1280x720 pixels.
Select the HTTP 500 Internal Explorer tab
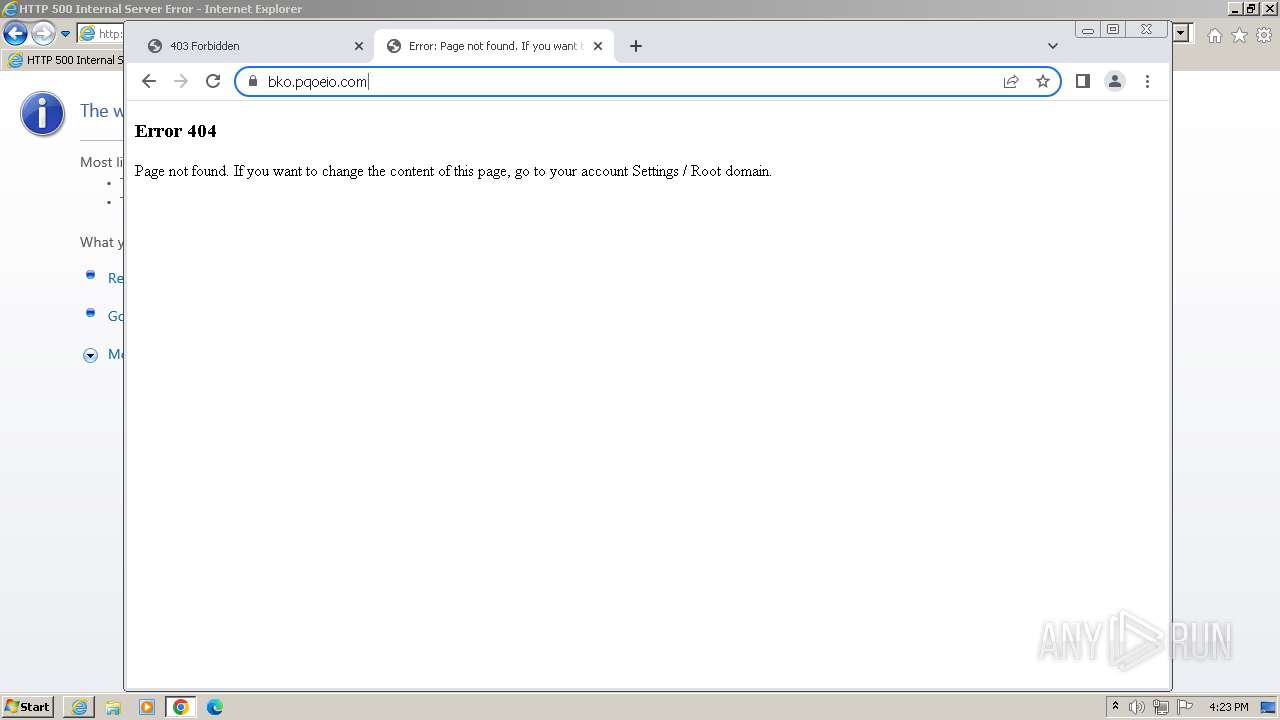tap(62, 60)
